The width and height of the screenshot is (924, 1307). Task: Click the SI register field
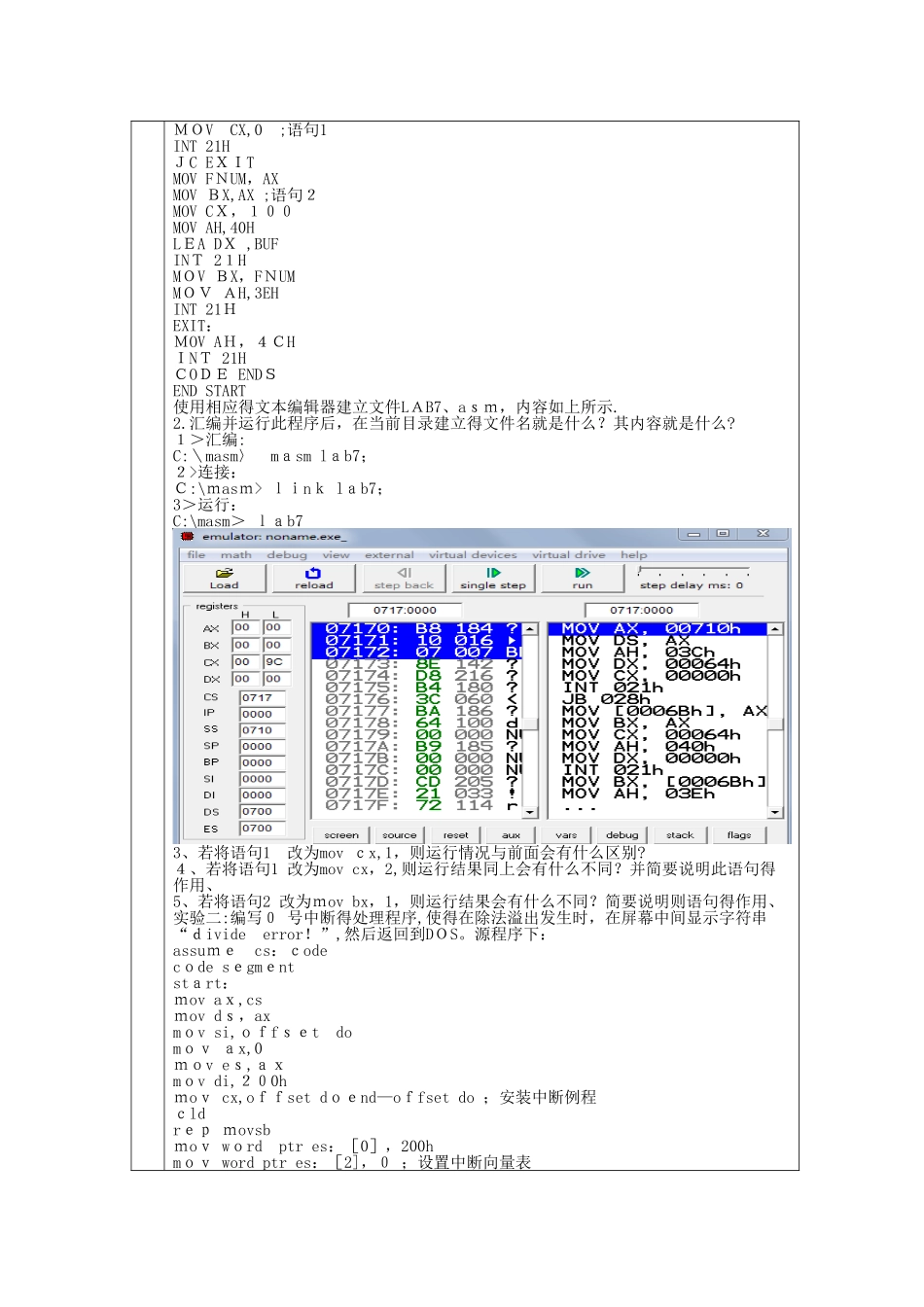click(263, 779)
